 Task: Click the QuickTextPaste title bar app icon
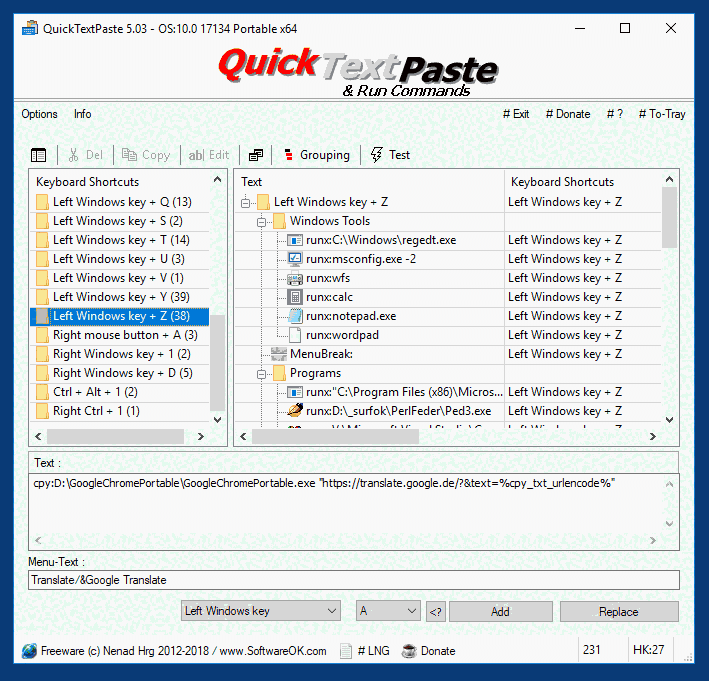[x=29, y=28]
